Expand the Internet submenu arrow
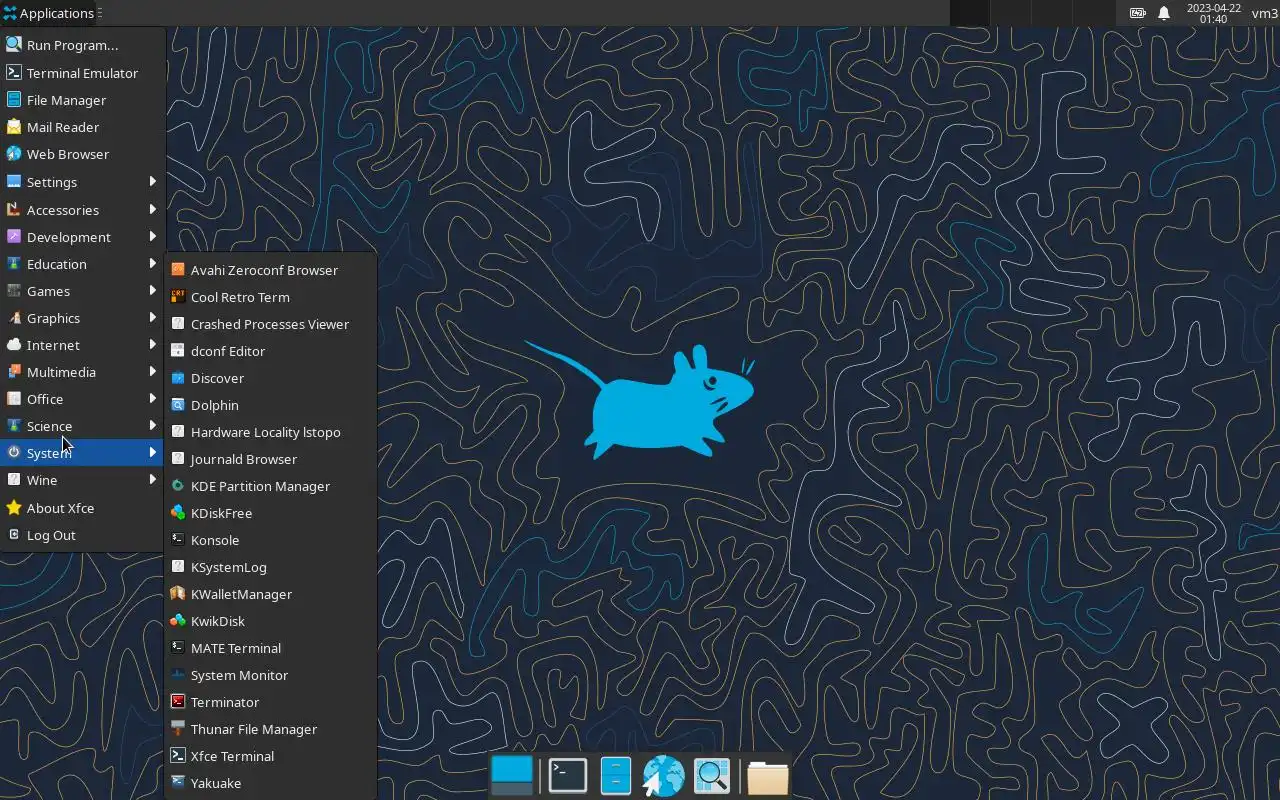This screenshot has width=1280, height=800. click(x=153, y=344)
